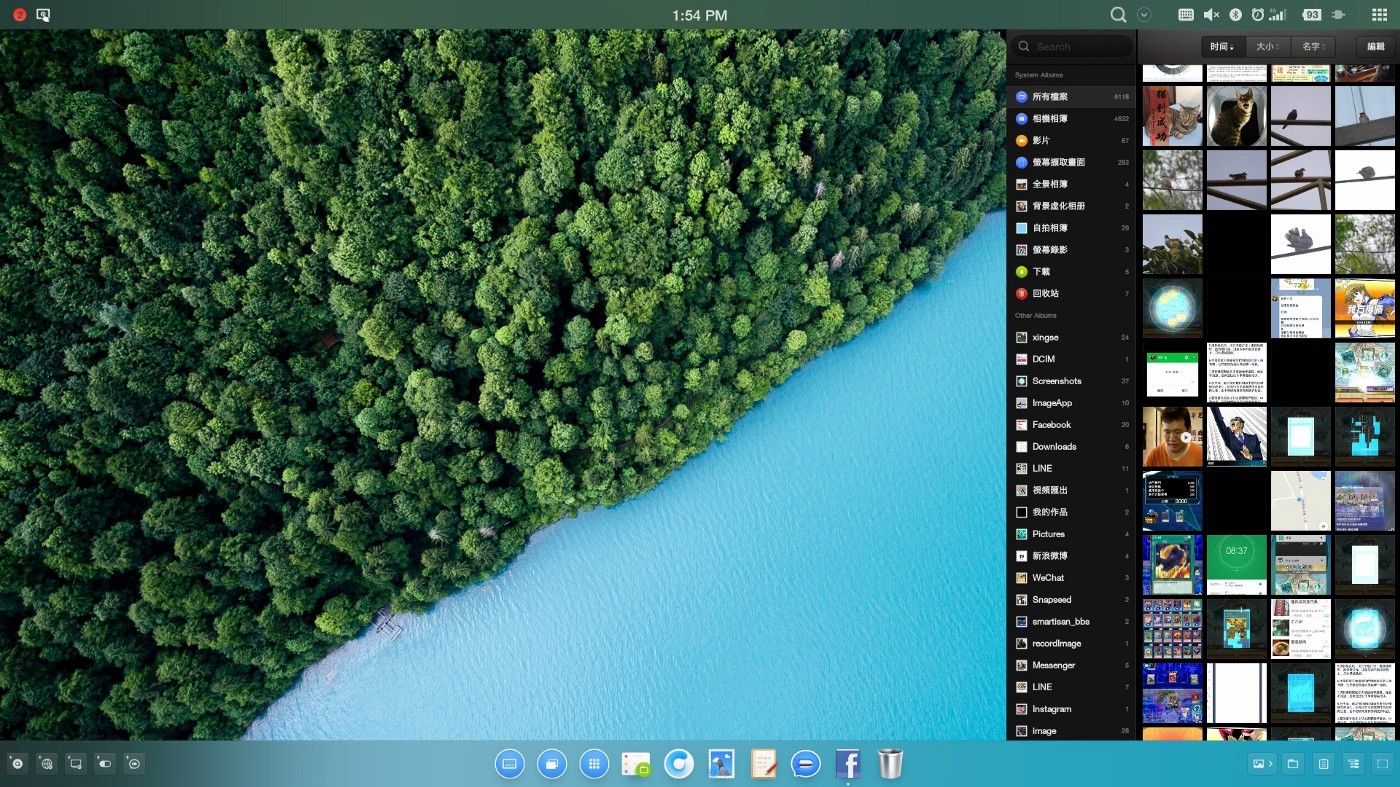Launch the notes app with pencil icon in dock
This screenshot has height=787, width=1400.
(x=764, y=764)
